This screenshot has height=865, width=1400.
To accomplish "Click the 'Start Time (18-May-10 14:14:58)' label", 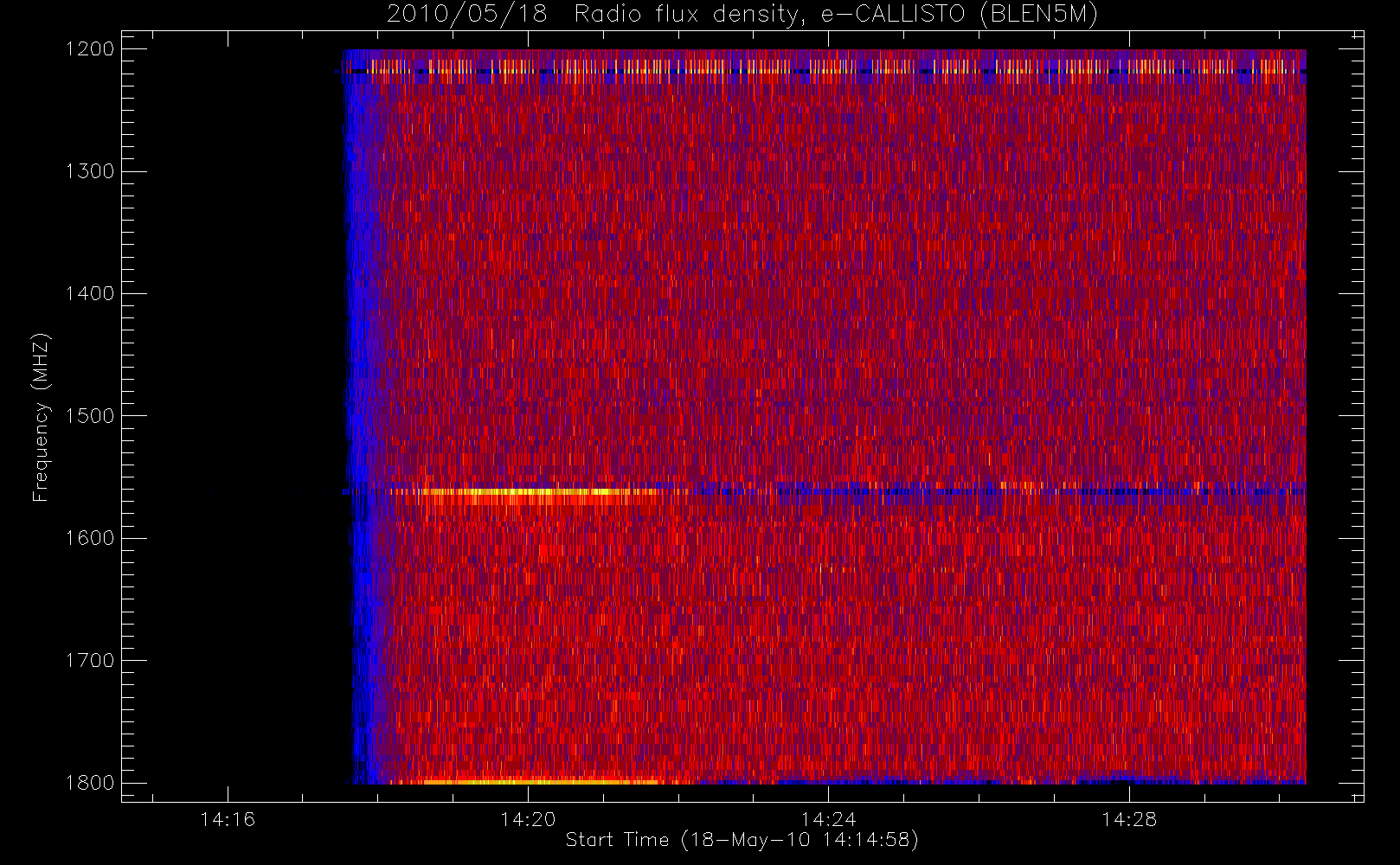I will (742, 840).
